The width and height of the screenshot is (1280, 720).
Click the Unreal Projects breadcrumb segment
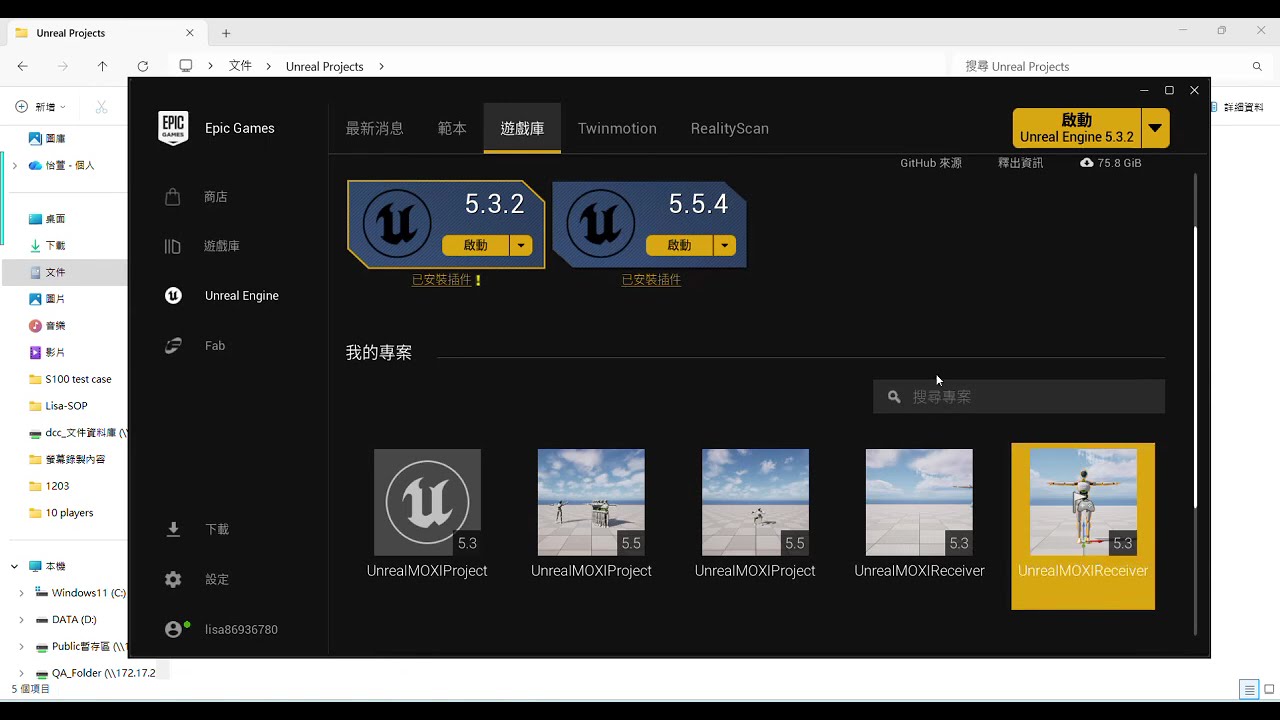pyautogui.click(x=324, y=67)
